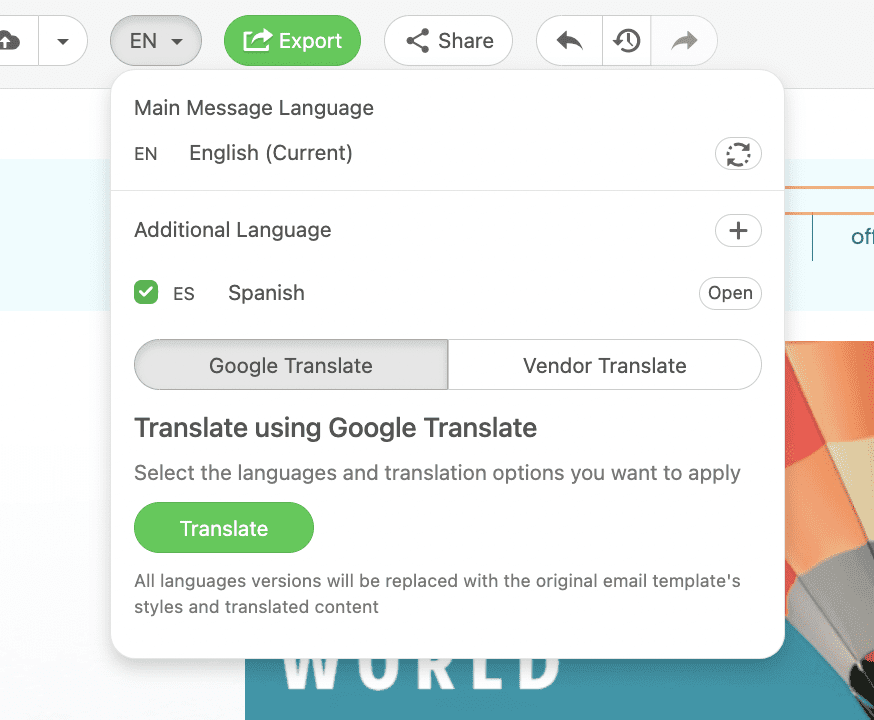
Task: Open version history with the clock icon
Action: tap(626, 40)
